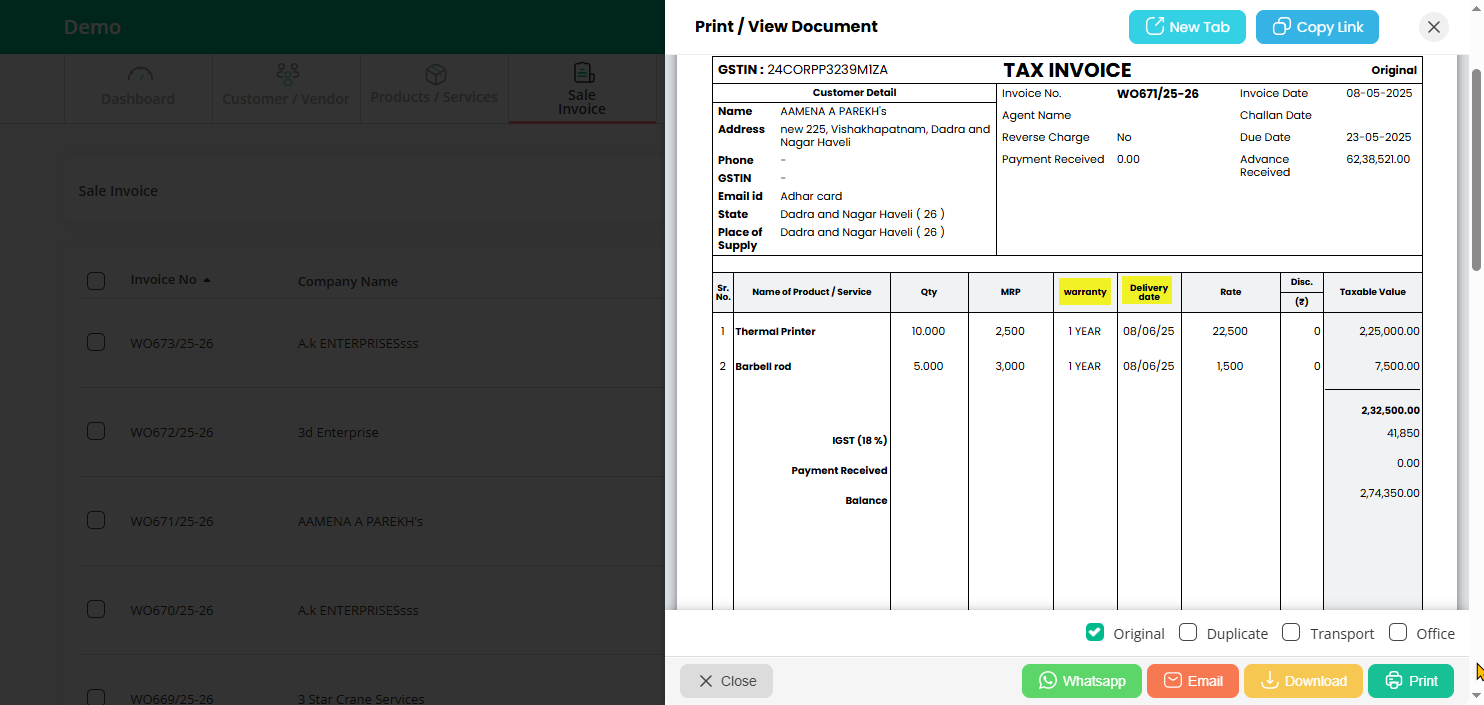Open the Products / Services box icon

click(x=435, y=75)
